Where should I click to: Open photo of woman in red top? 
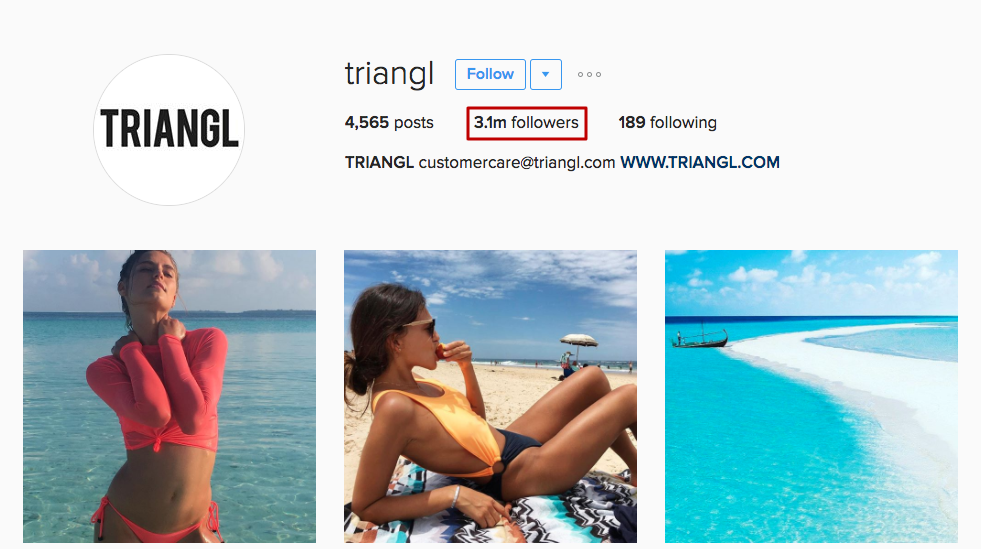tap(170, 396)
